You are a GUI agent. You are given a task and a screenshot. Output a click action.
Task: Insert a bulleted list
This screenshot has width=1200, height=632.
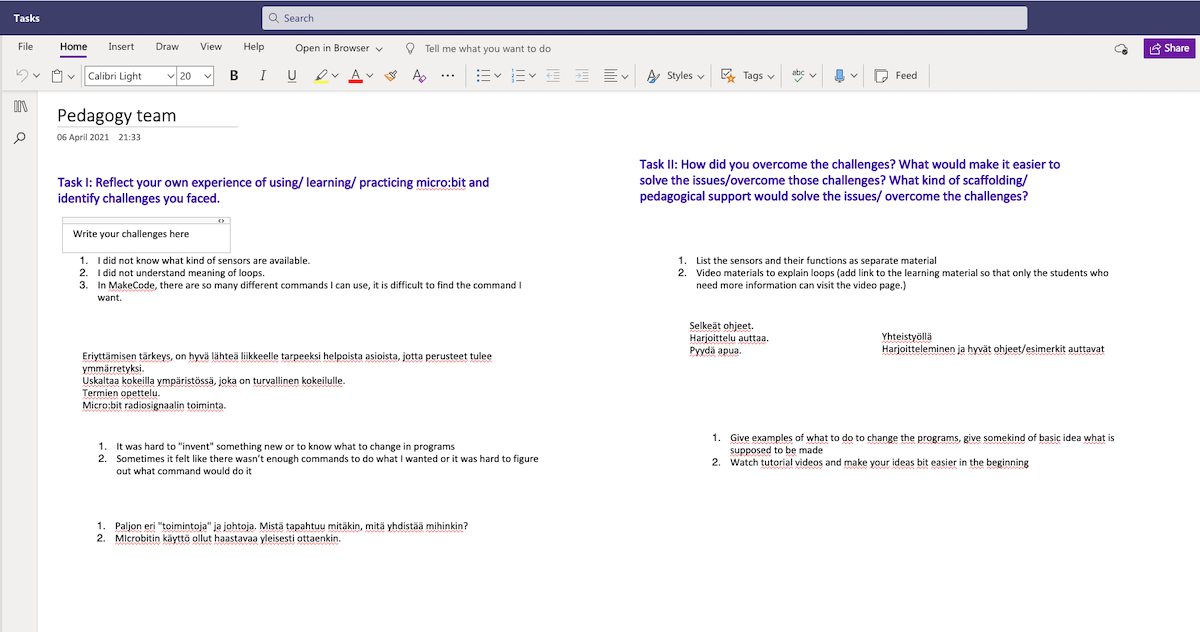(x=483, y=76)
